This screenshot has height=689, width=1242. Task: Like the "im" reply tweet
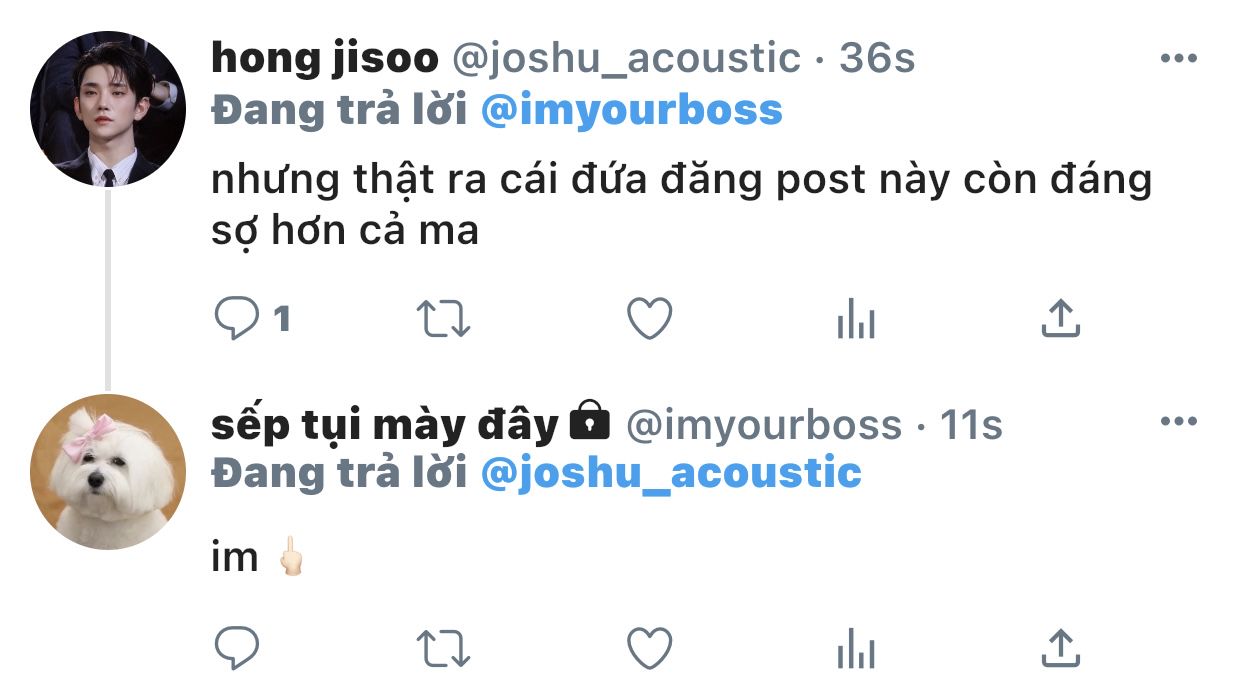(649, 648)
